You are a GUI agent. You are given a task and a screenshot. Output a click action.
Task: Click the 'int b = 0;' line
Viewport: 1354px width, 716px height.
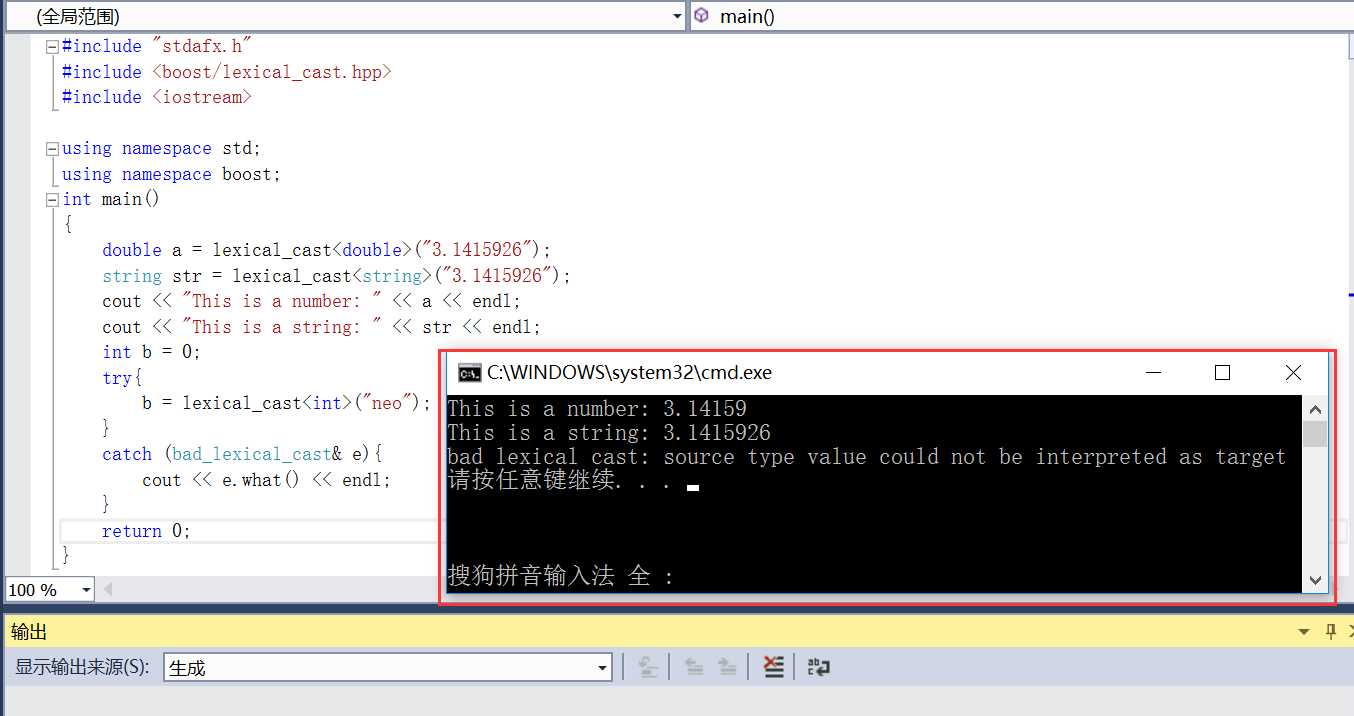[151, 352]
